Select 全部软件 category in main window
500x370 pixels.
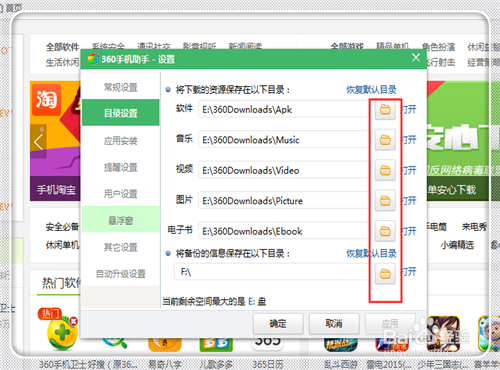(63, 47)
